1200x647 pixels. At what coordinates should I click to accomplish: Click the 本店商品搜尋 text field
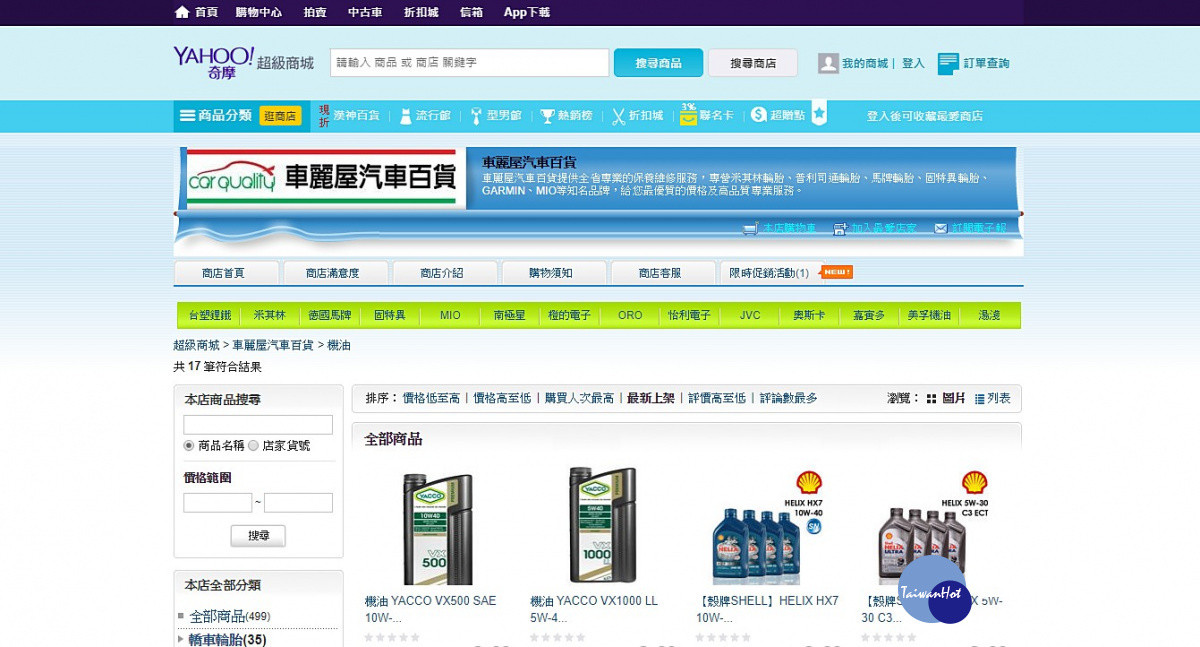[258, 424]
